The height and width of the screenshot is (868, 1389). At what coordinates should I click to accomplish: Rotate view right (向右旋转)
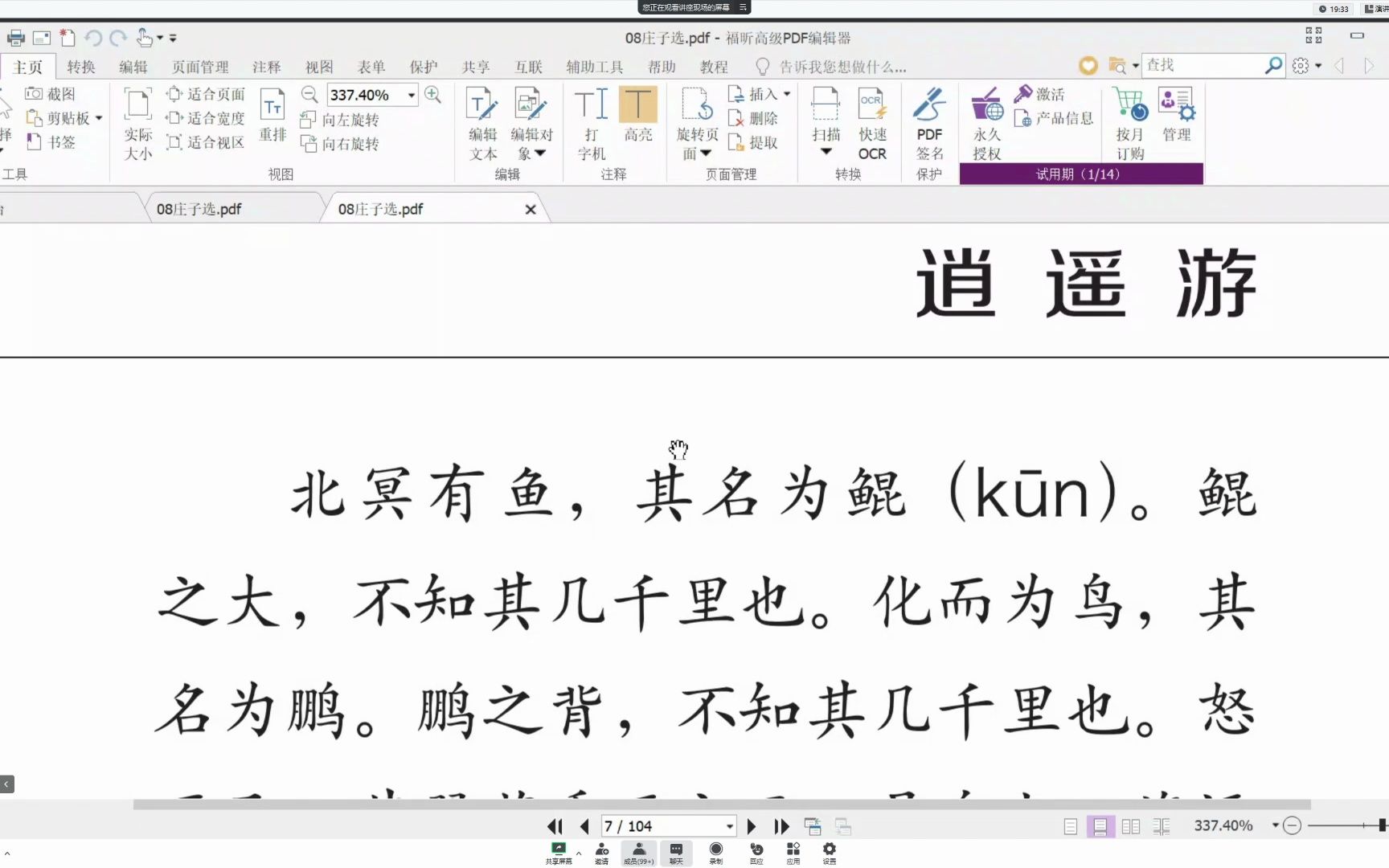338,144
